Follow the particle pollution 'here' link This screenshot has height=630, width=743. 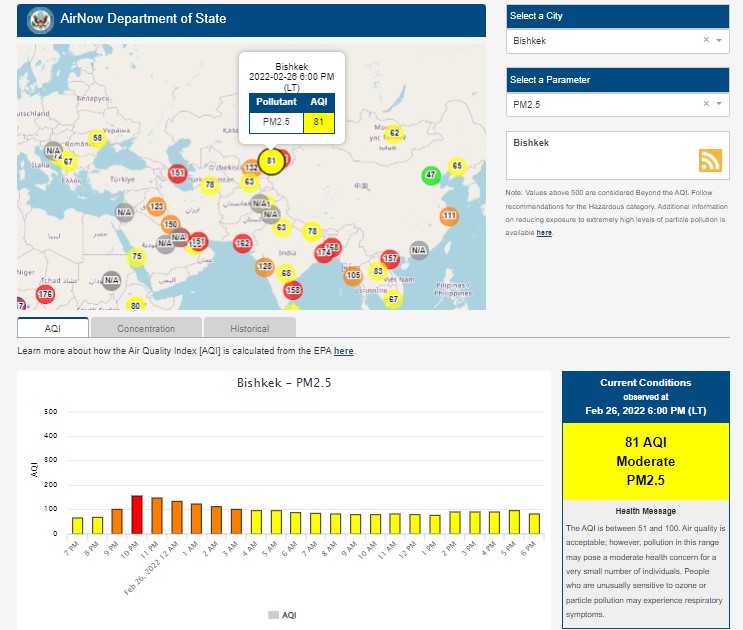click(x=544, y=233)
